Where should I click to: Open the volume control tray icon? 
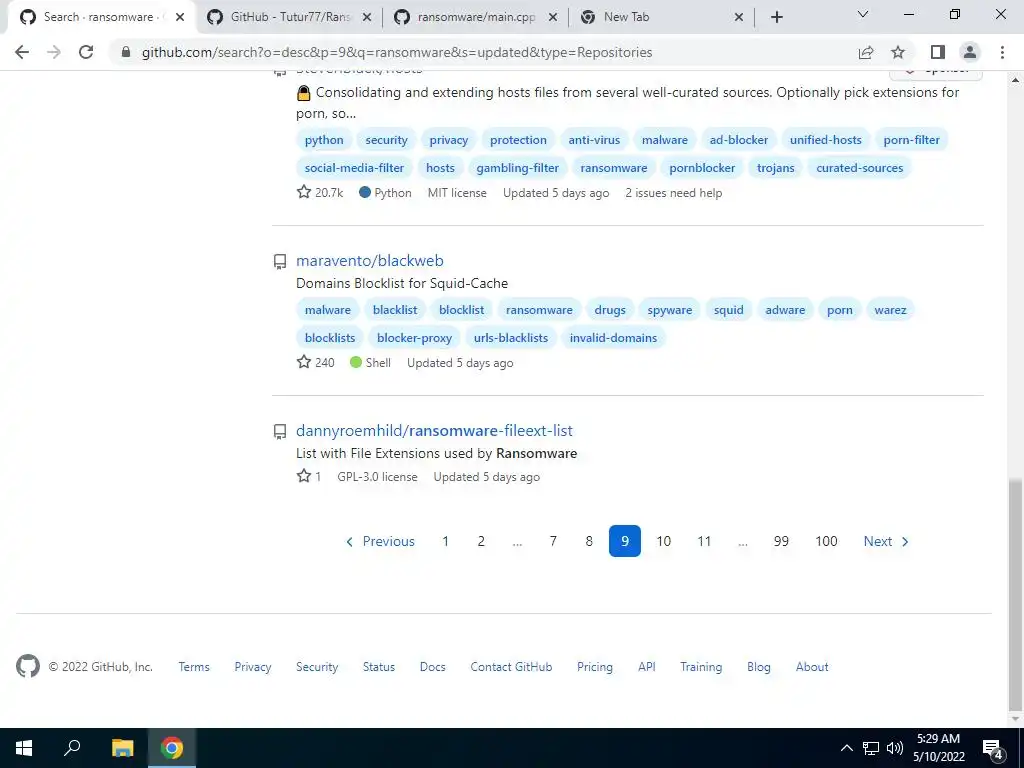point(895,748)
